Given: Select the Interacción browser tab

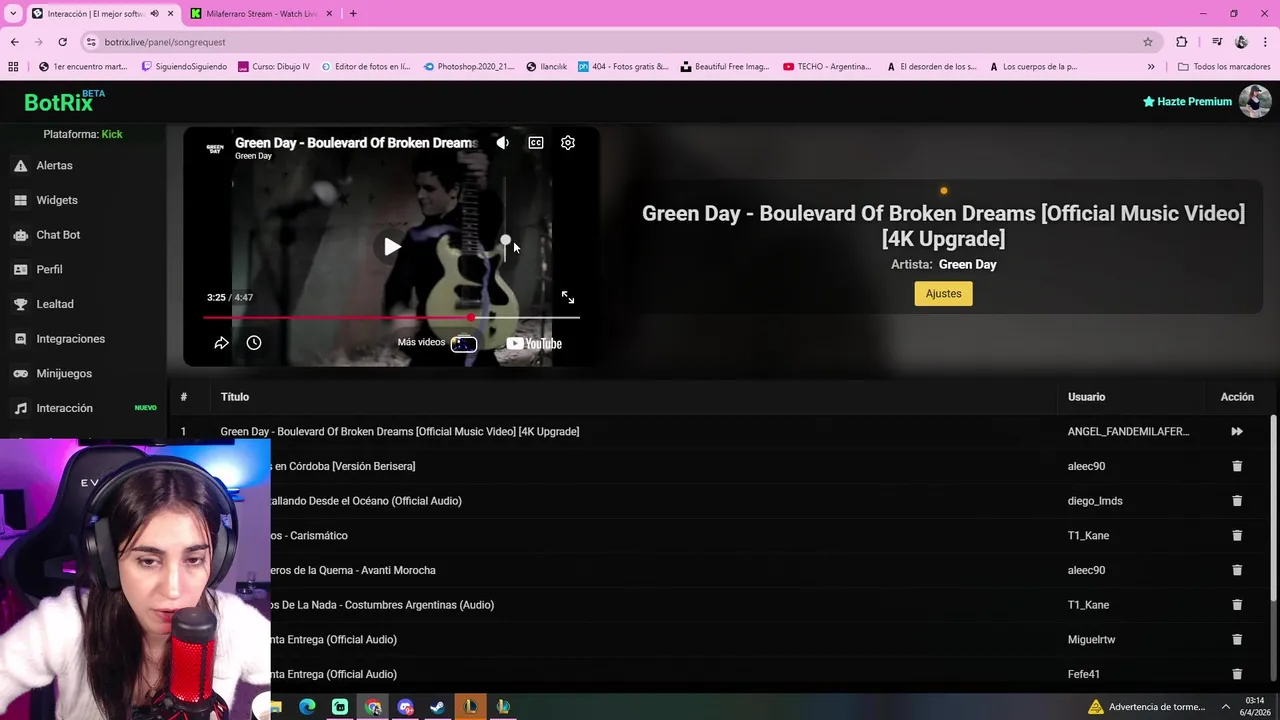Looking at the screenshot, I should 95,14.
